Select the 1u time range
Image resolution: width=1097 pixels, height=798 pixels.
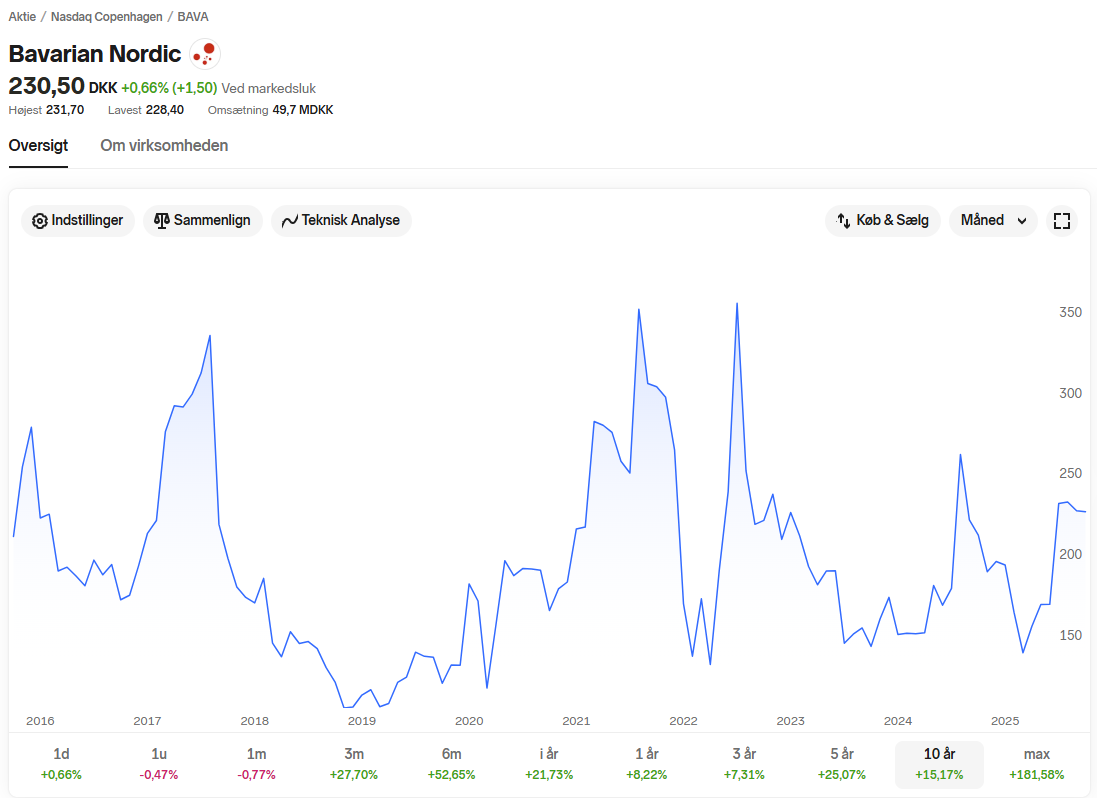[159, 764]
